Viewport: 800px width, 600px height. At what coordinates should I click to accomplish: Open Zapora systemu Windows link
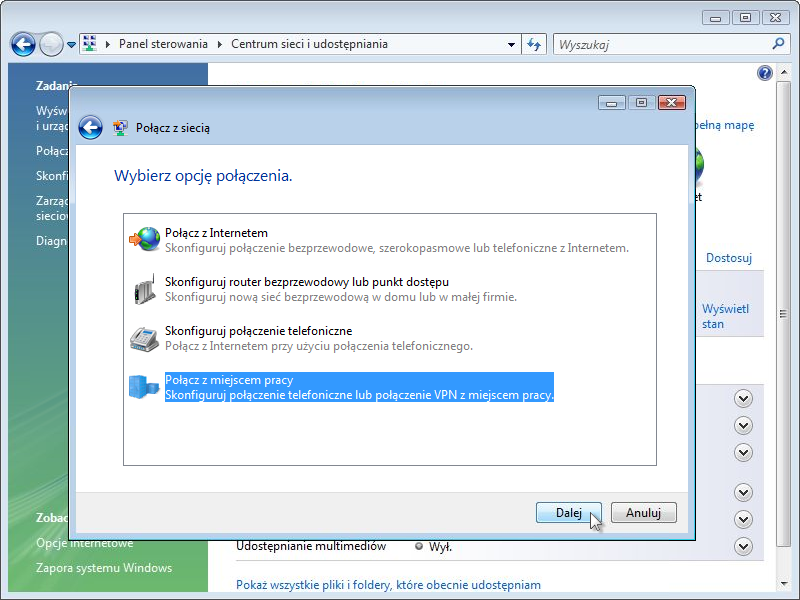click(x=104, y=568)
